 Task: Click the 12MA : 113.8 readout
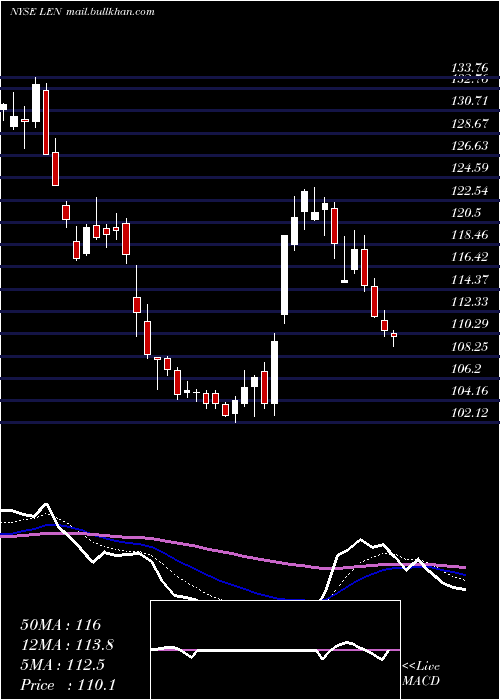point(67,645)
